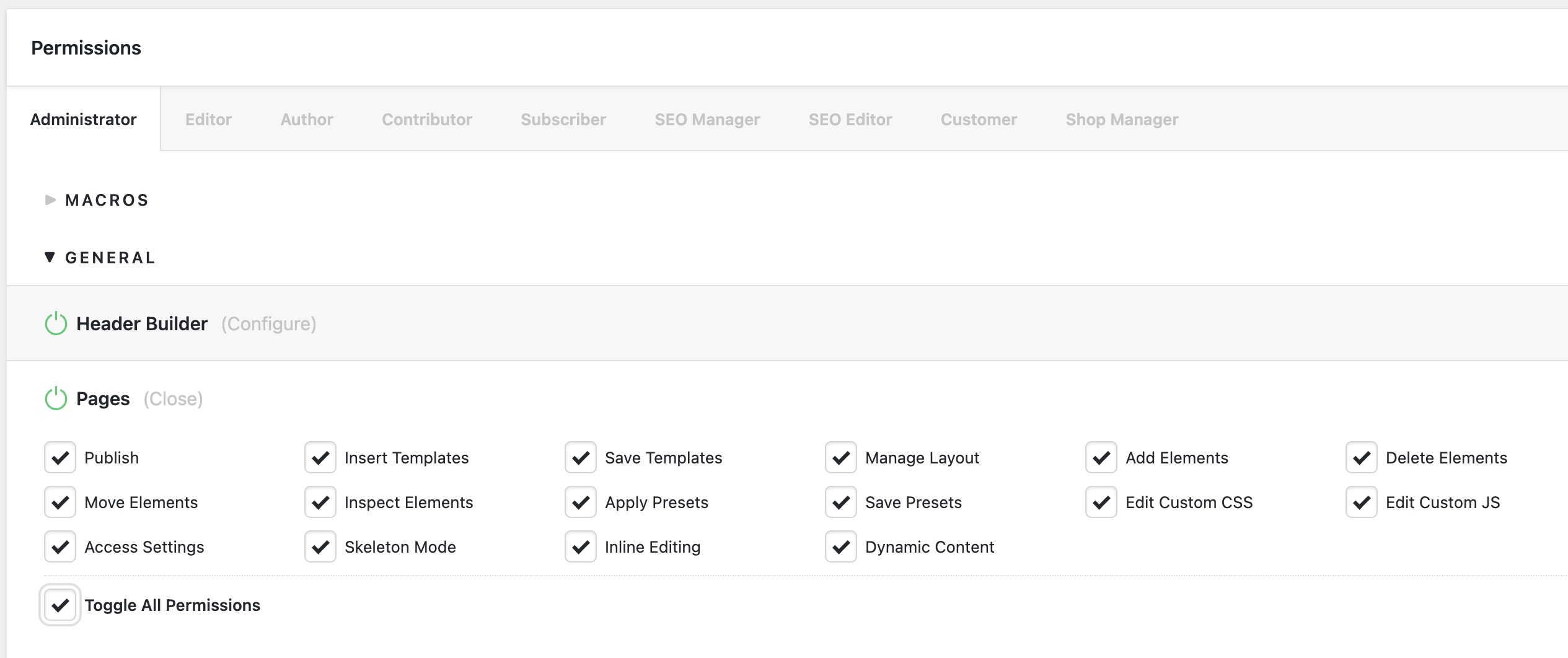Uncheck the Inline Editing option

coord(581,547)
